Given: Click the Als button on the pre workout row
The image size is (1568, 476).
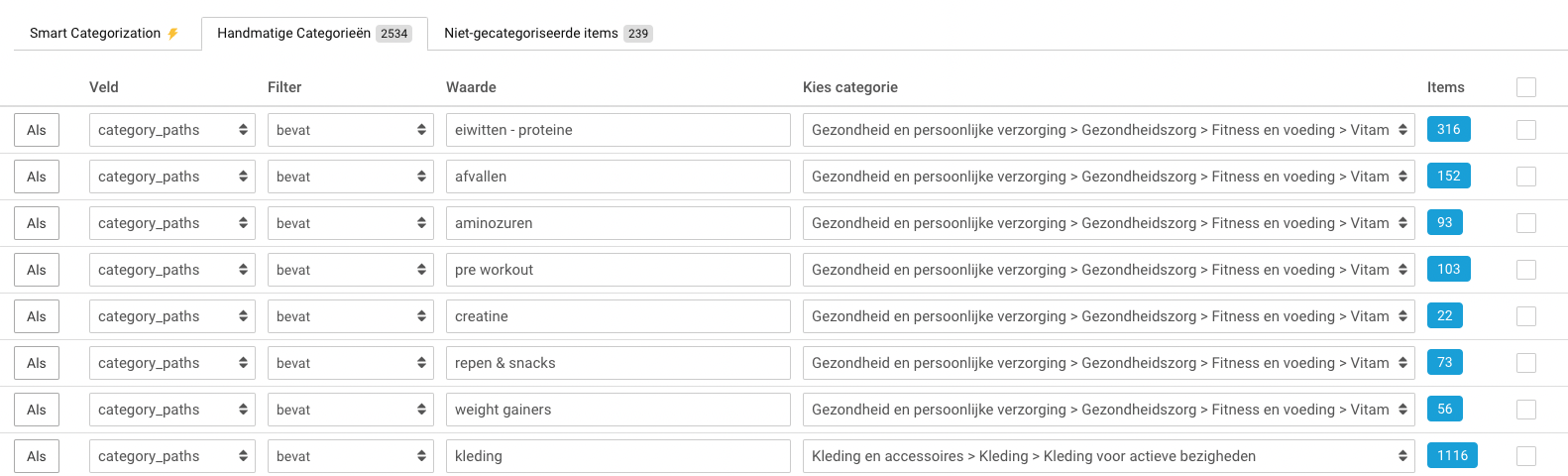Looking at the screenshot, I should pyautogui.click(x=37, y=270).
